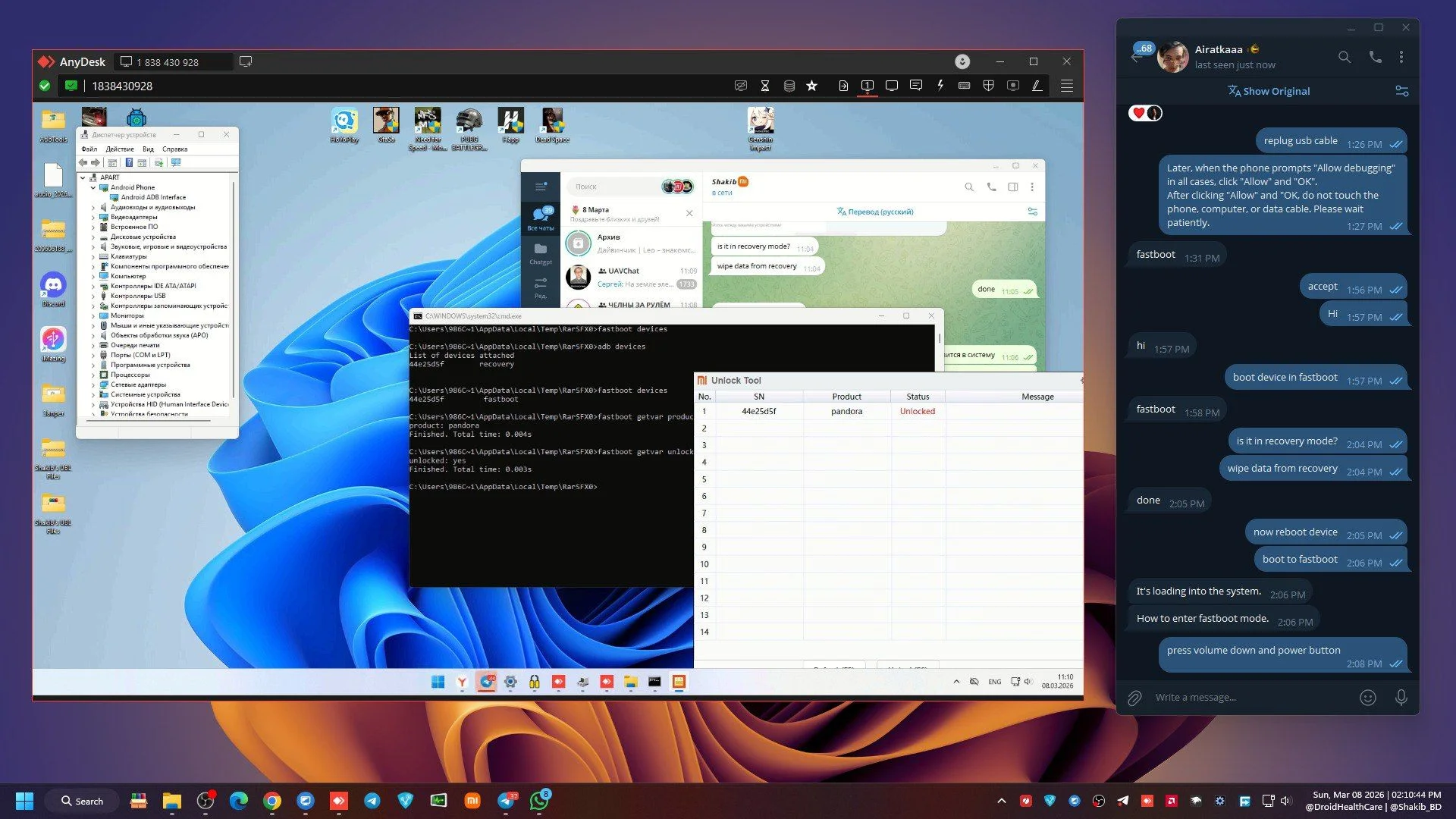This screenshot has height=819, width=1456.
Task: Open Google Chrome from the taskbar
Action: pyautogui.click(x=272, y=801)
